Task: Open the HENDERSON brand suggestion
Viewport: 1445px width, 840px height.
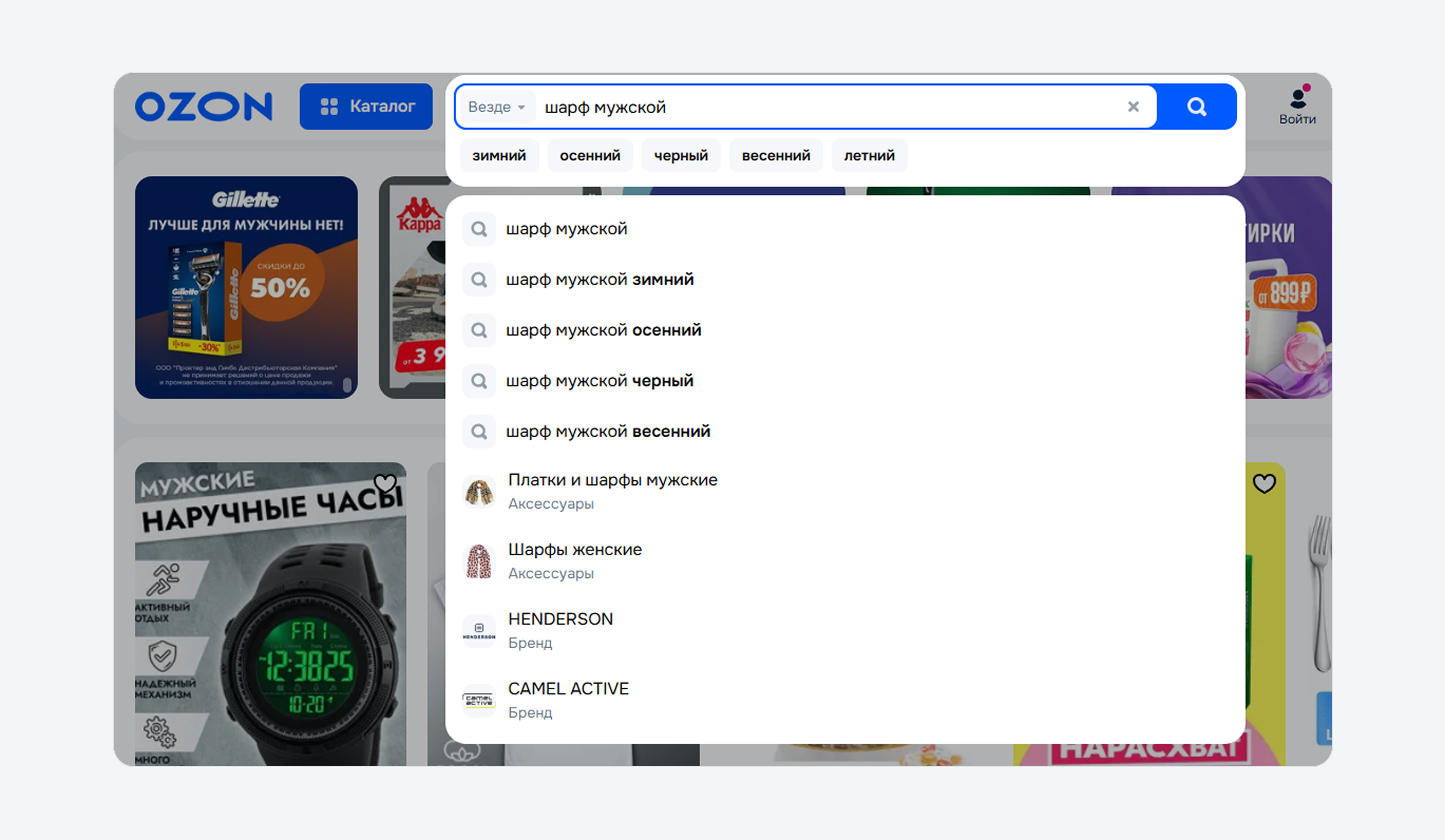Action: [x=845, y=631]
